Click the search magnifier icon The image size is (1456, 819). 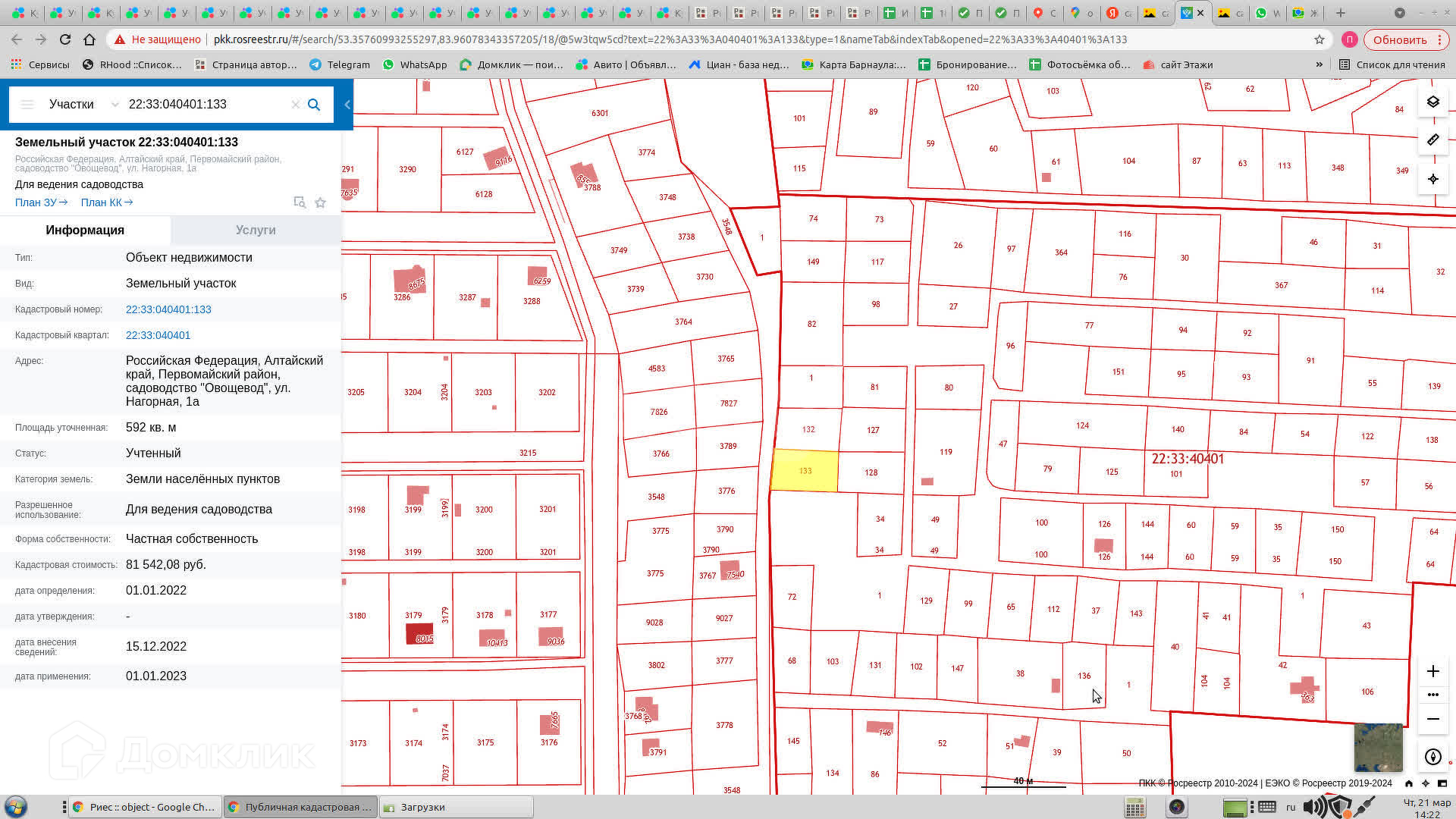tap(314, 105)
